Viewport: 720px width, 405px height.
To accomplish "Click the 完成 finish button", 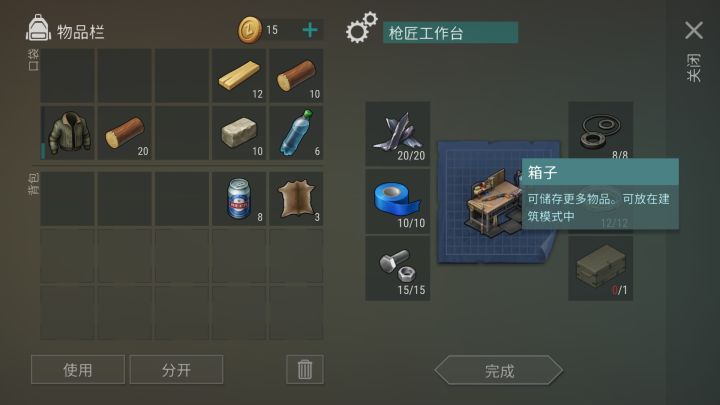I will click(499, 370).
